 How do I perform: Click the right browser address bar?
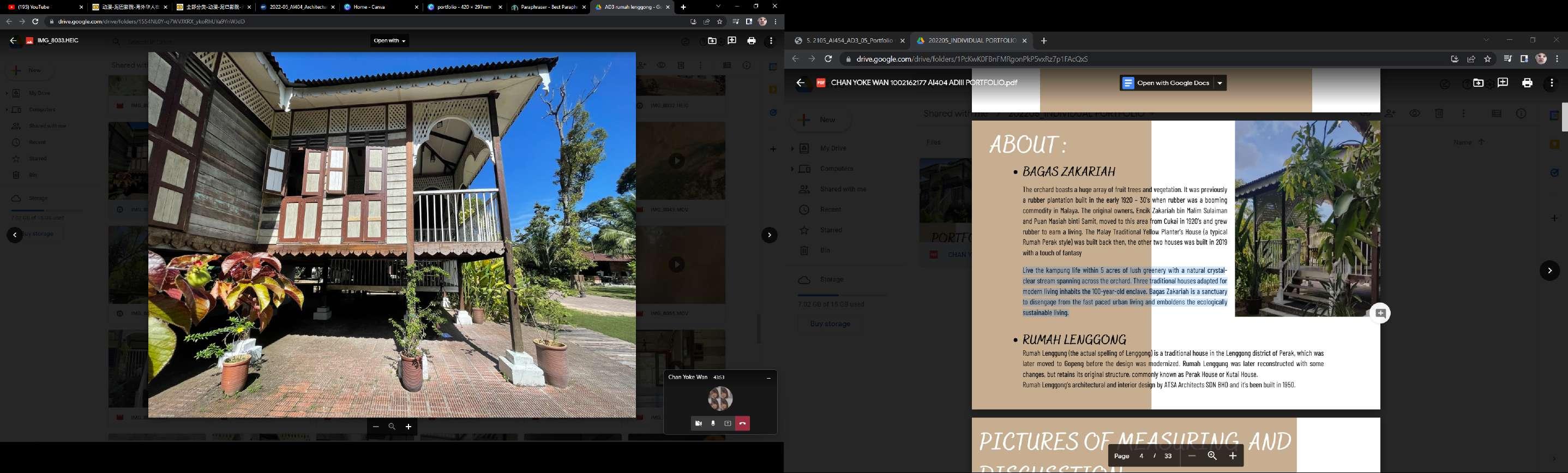(1144, 59)
